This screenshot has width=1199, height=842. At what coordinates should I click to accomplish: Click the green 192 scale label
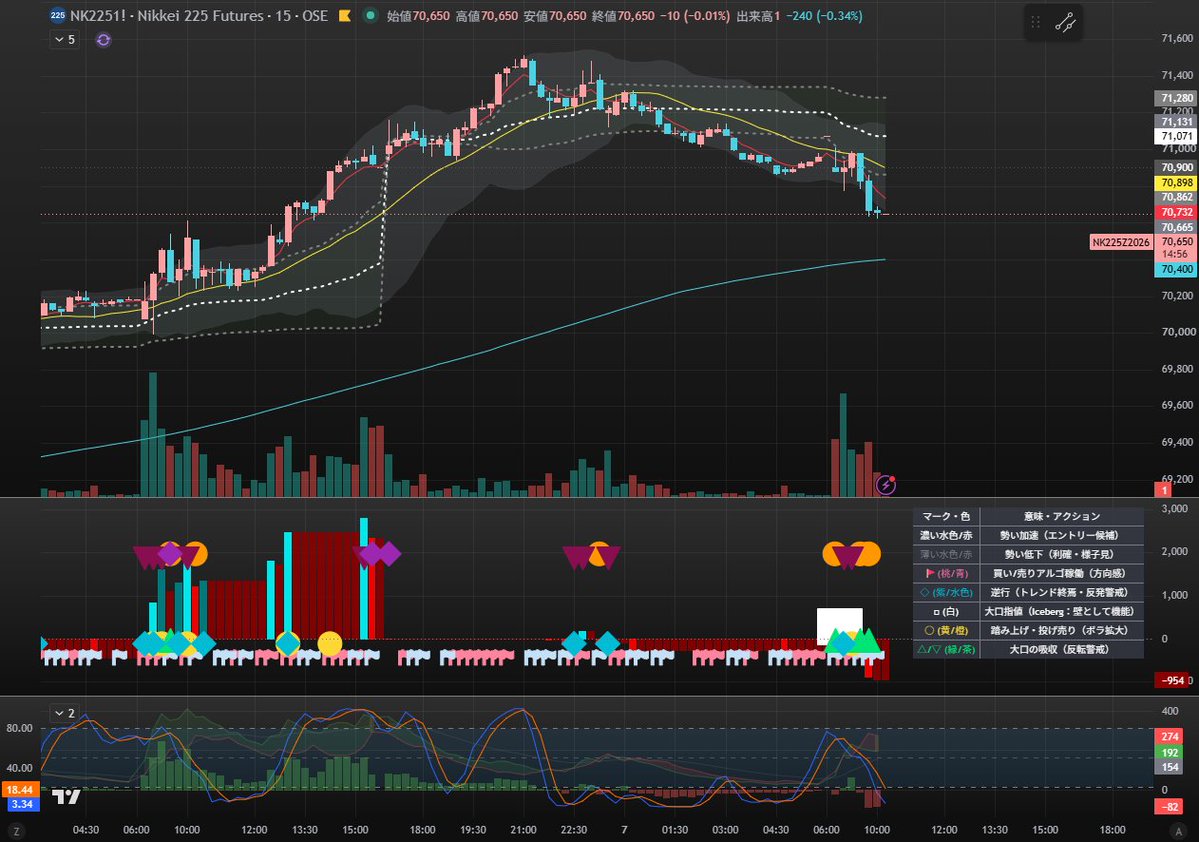(1170, 753)
